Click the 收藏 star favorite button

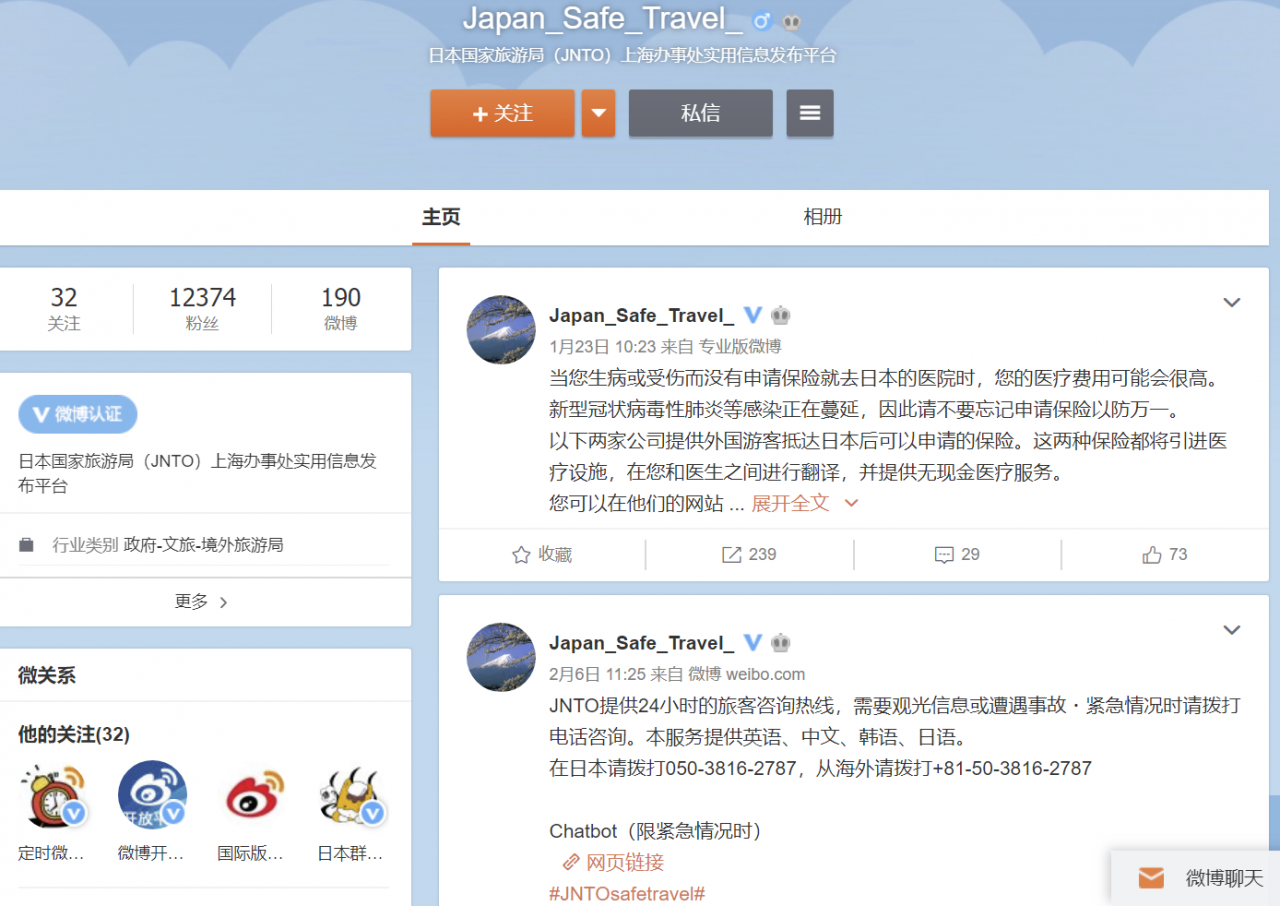542,554
